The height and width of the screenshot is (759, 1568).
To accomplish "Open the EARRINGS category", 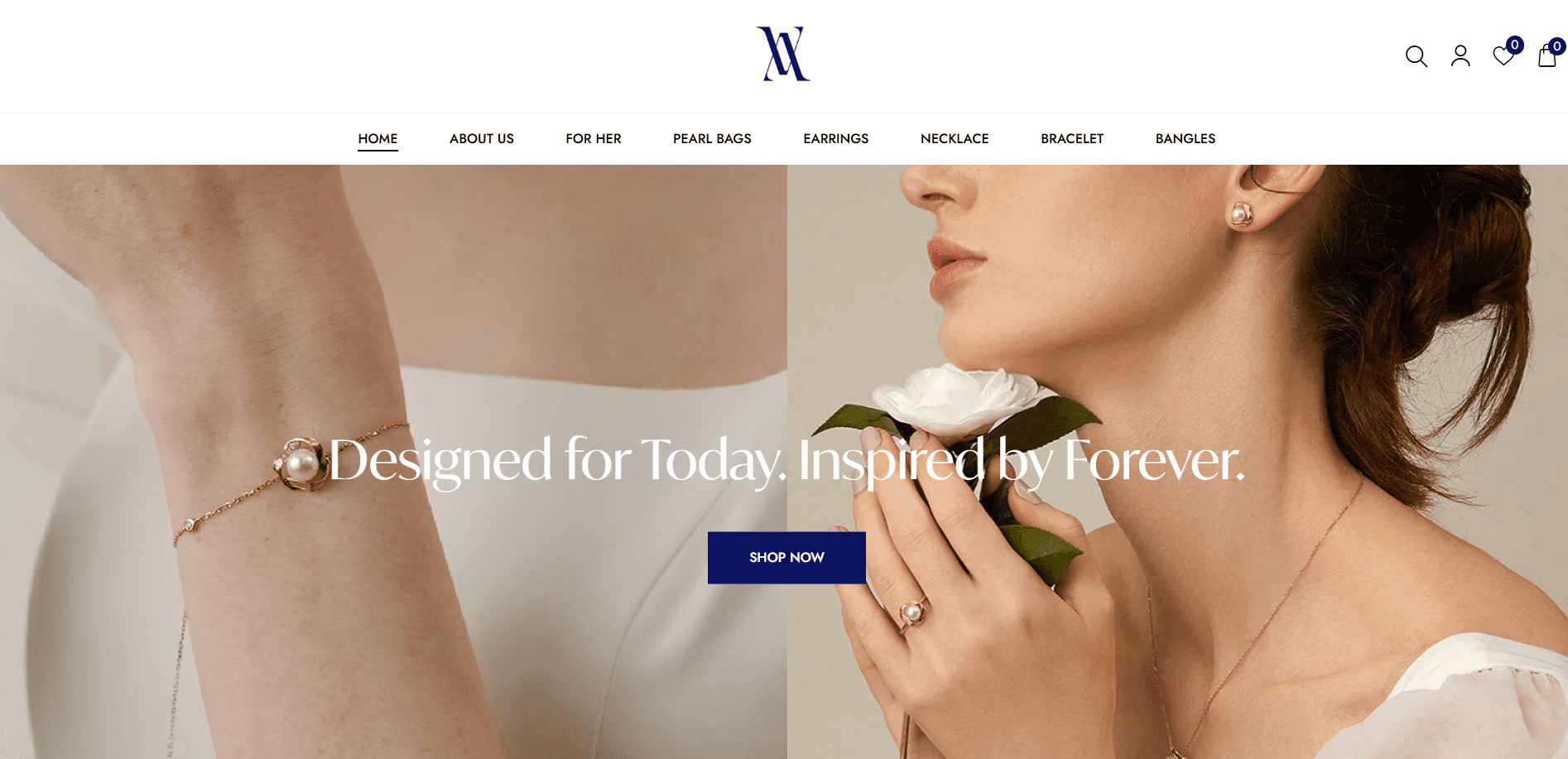I will click(x=836, y=139).
